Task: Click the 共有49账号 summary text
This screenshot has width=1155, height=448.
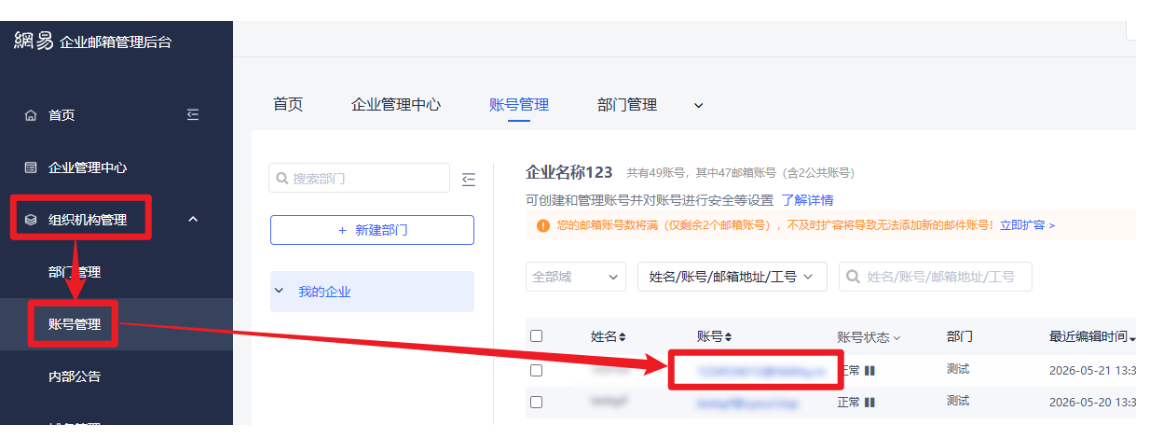Action: pyautogui.click(x=740, y=174)
